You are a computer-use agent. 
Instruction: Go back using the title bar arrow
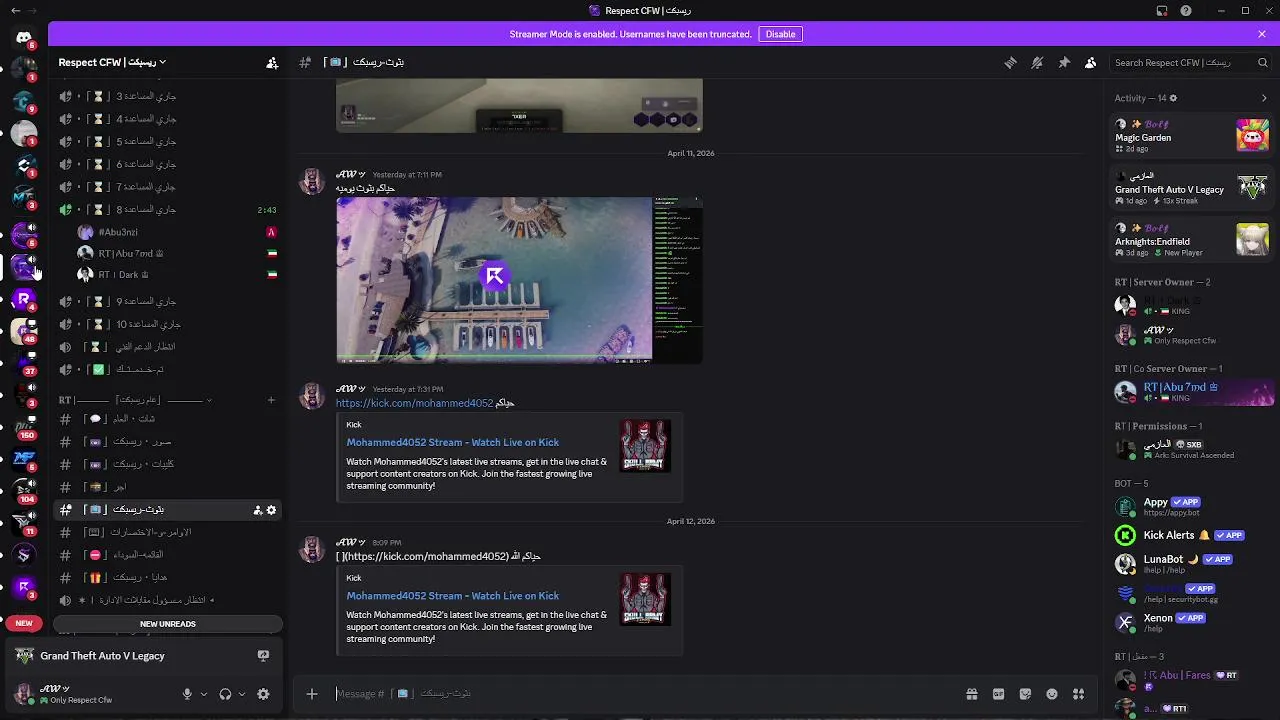click(x=15, y=11)
